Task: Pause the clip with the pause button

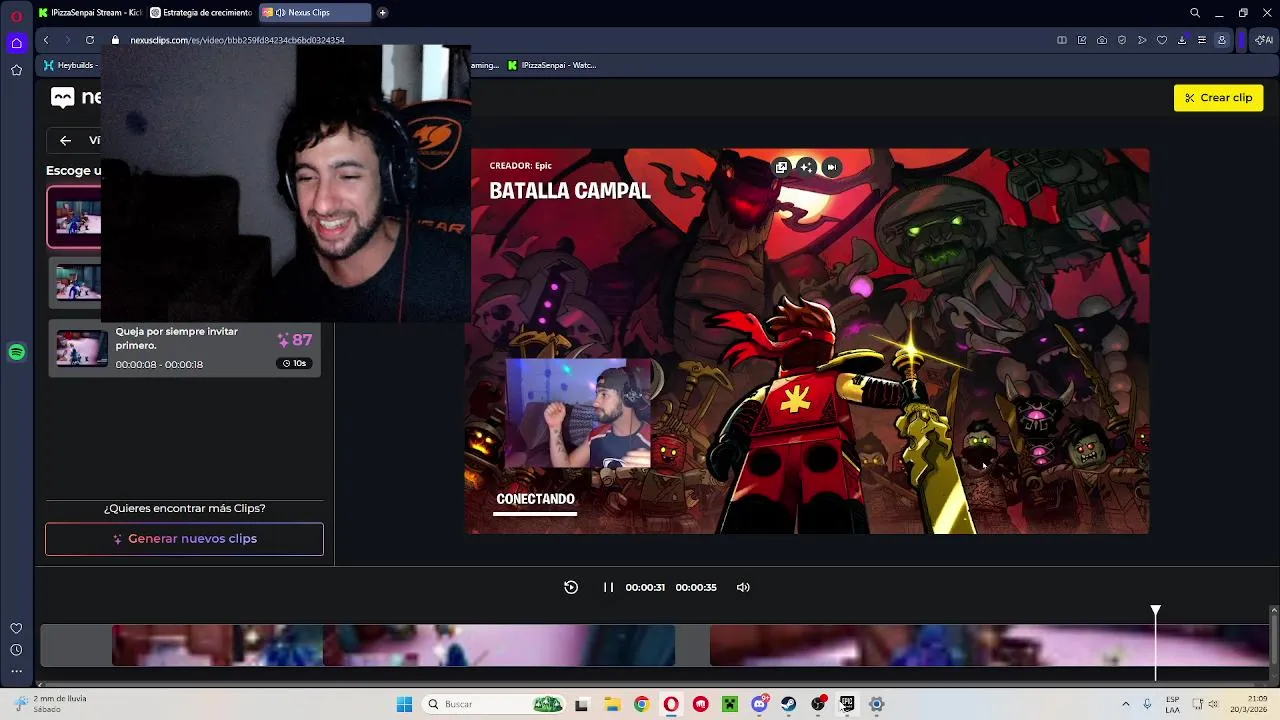Action: coord(608,587)
